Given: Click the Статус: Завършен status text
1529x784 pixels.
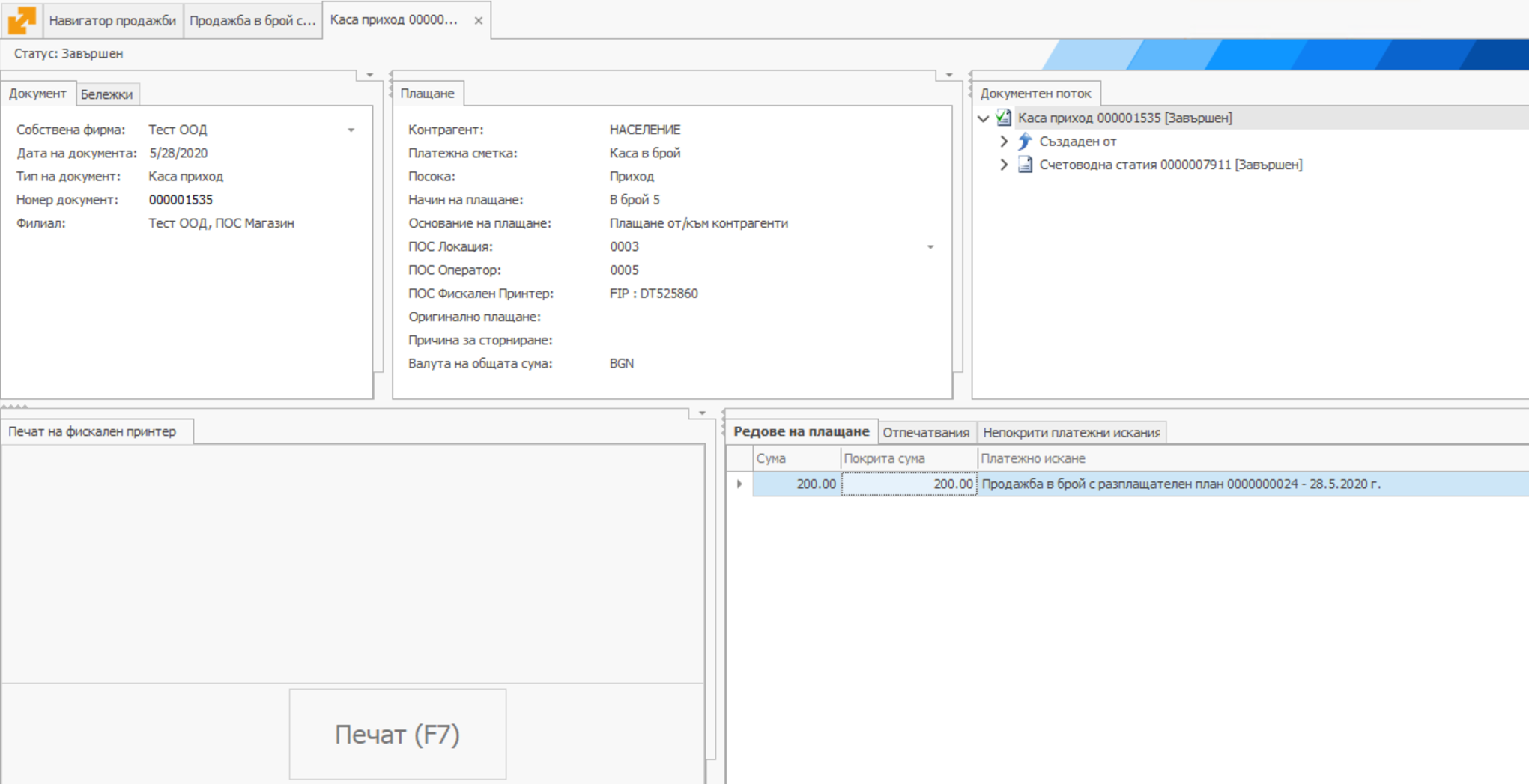Looking at the screenshot, I should 68,54.
